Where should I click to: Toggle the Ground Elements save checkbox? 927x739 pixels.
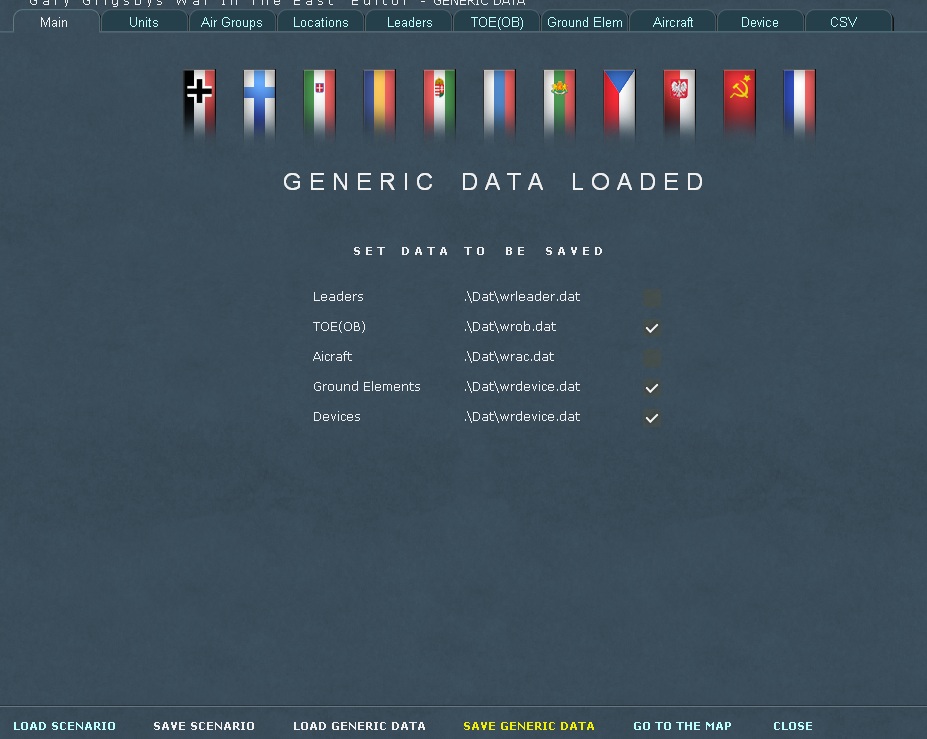[652, 388]
